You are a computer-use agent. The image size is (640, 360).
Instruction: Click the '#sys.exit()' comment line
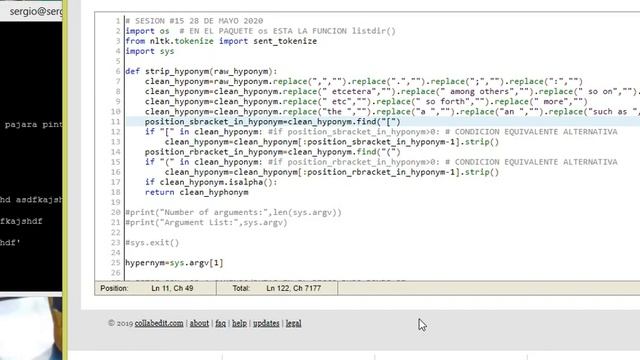point(152,243)
